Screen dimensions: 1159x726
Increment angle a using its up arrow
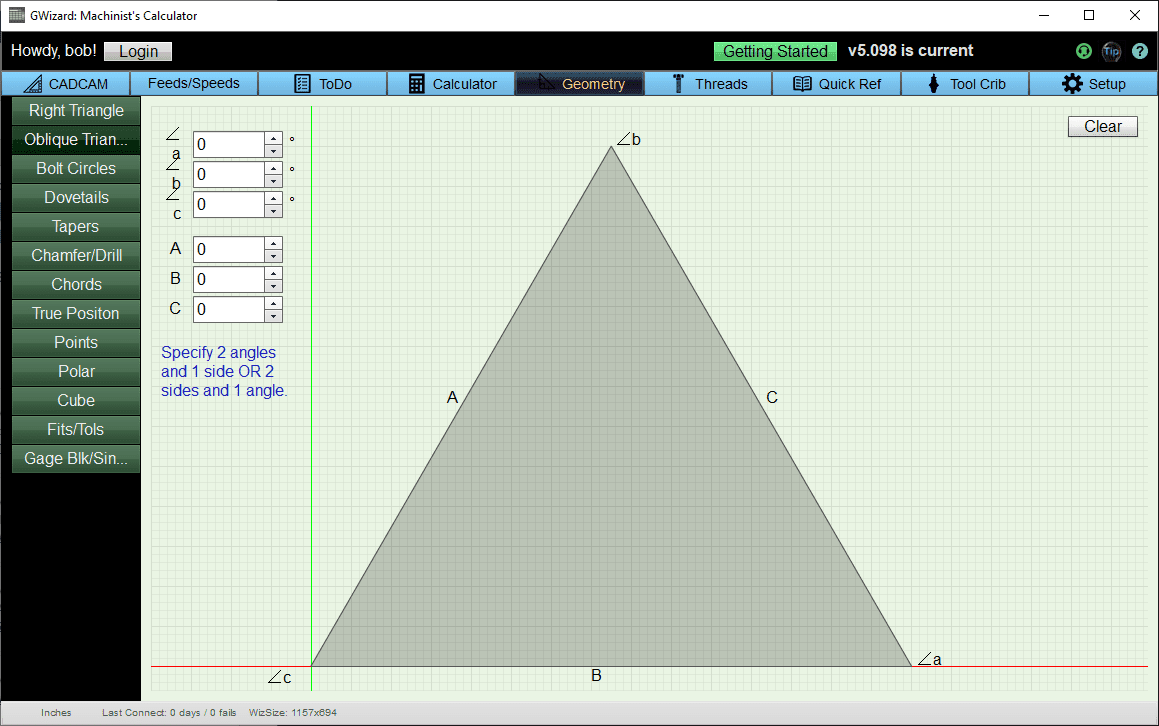pyautogui.click(x=273, y=138)
